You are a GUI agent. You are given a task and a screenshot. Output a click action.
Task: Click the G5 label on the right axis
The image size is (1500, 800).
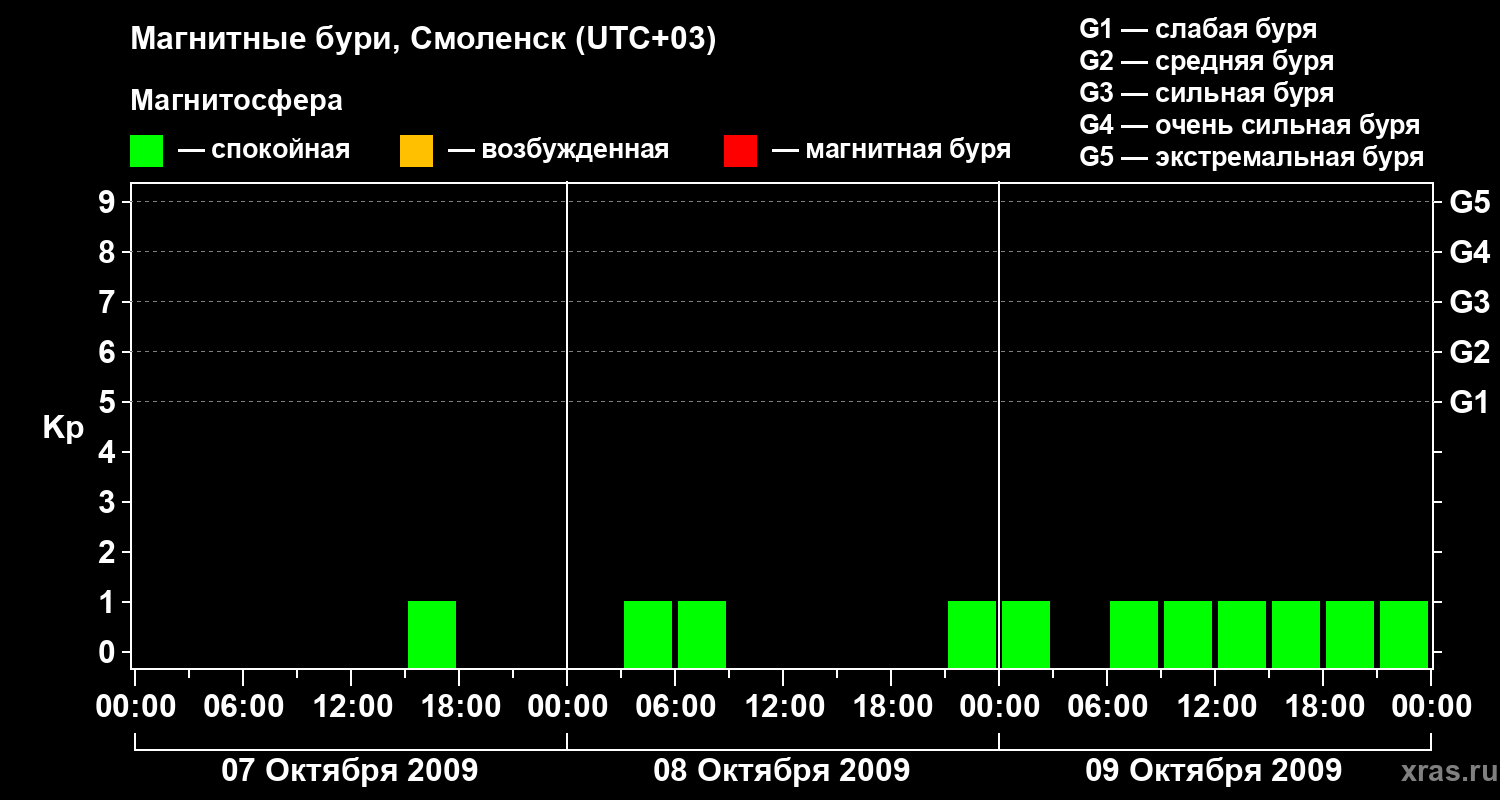pos(1470,202)
